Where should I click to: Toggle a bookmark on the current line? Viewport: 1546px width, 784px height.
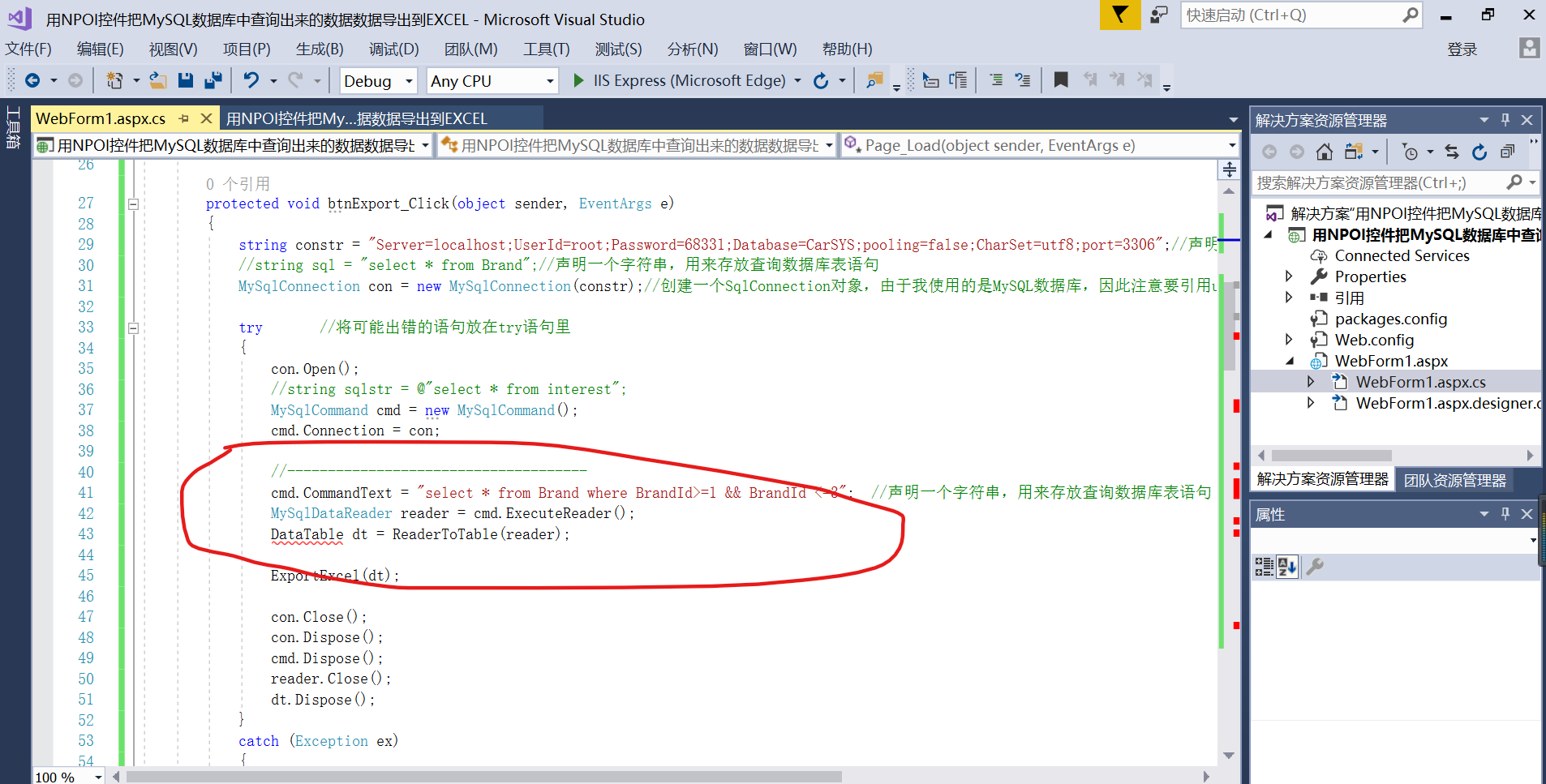pos(1061,79)
